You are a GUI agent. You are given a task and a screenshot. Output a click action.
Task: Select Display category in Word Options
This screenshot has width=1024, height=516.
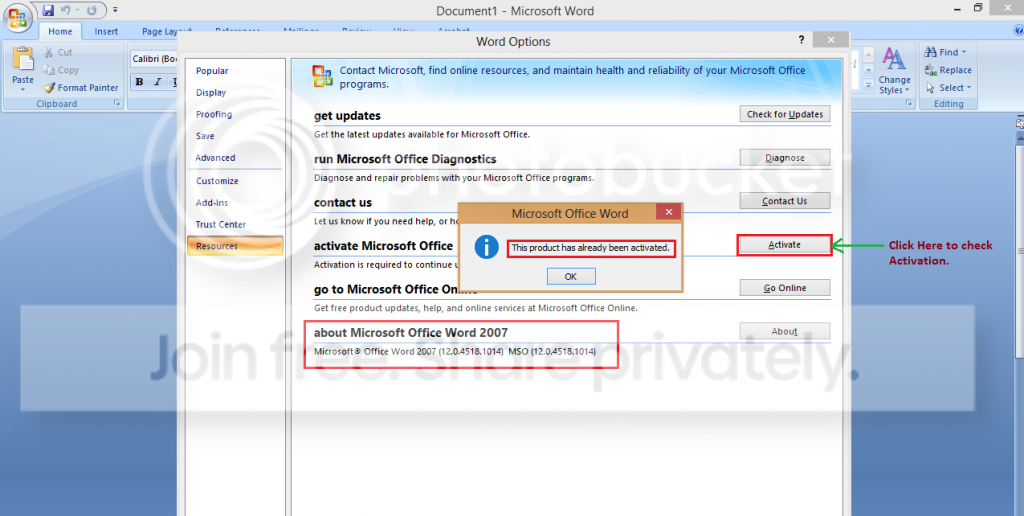click(211, 93)
